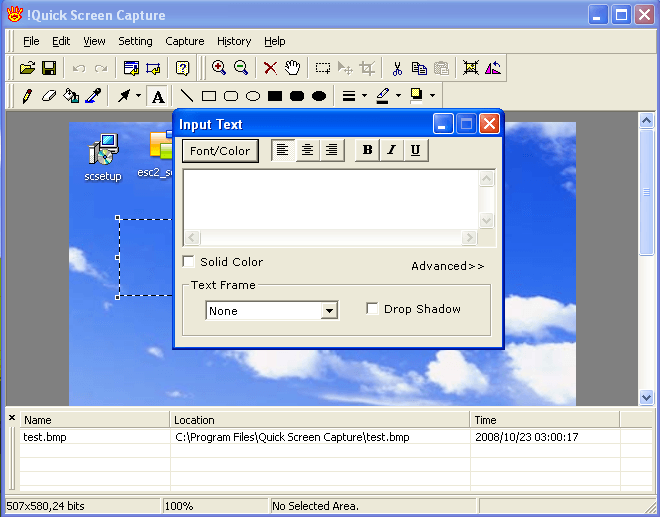
Task: Open the Edit menu
Action: tap(61, 41)
